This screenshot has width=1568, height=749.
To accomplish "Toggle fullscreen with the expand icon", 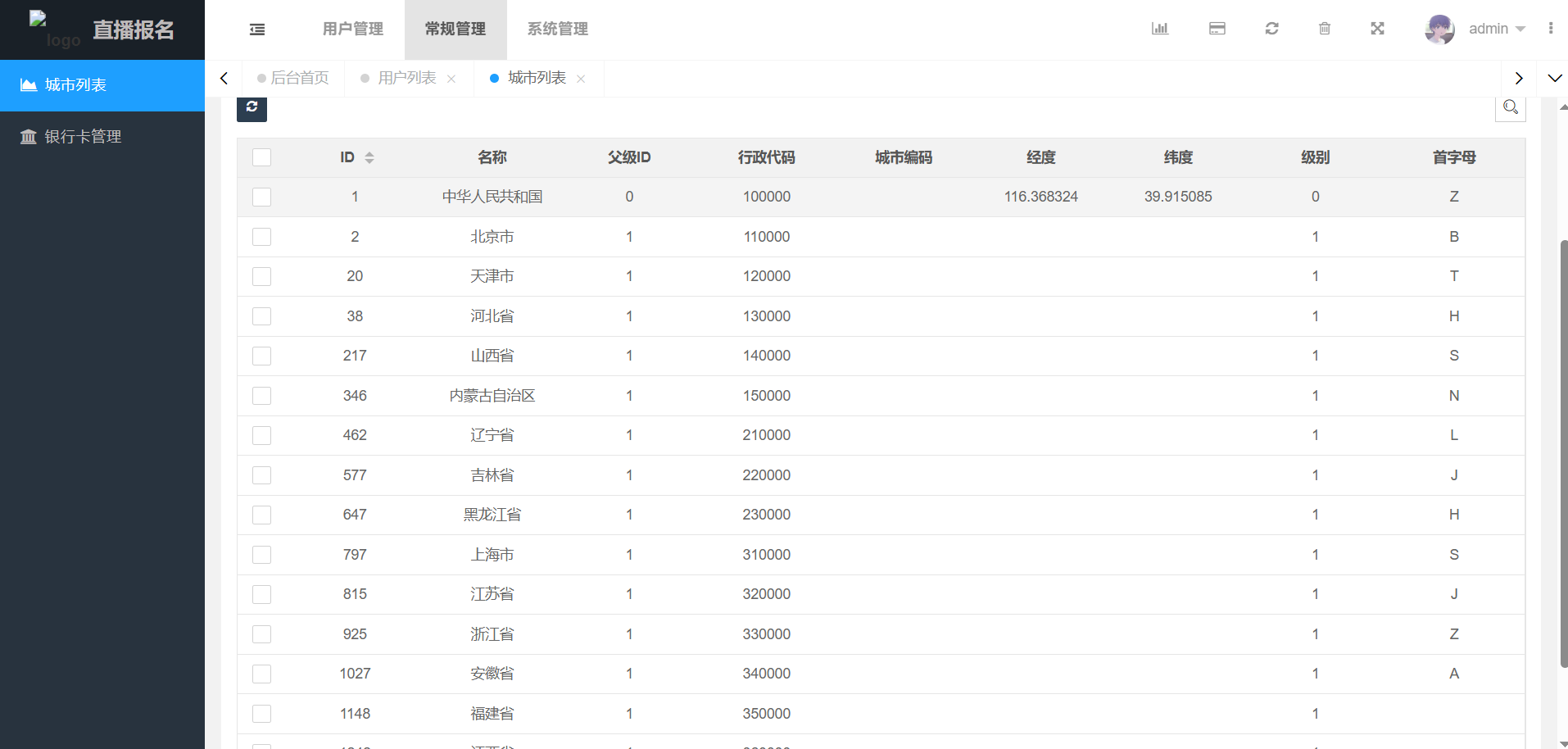I will pyautogui.click(x=1378, y=29).
